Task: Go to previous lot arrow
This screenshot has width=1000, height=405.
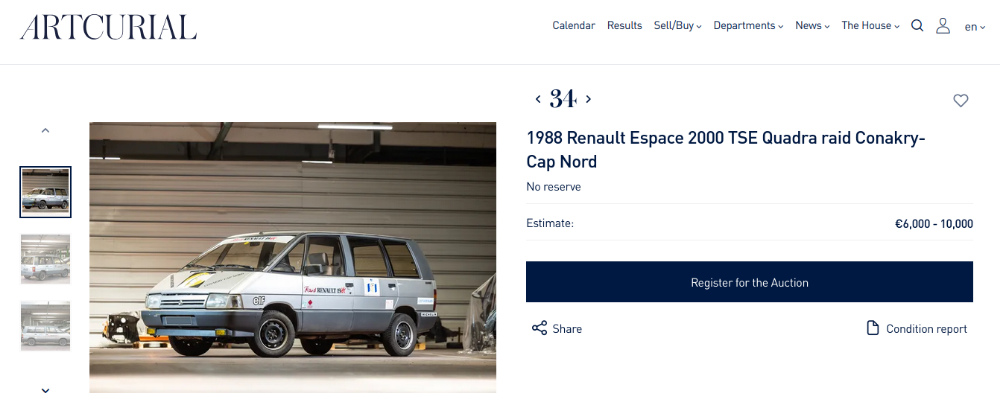Action: (x=538, y=99)
